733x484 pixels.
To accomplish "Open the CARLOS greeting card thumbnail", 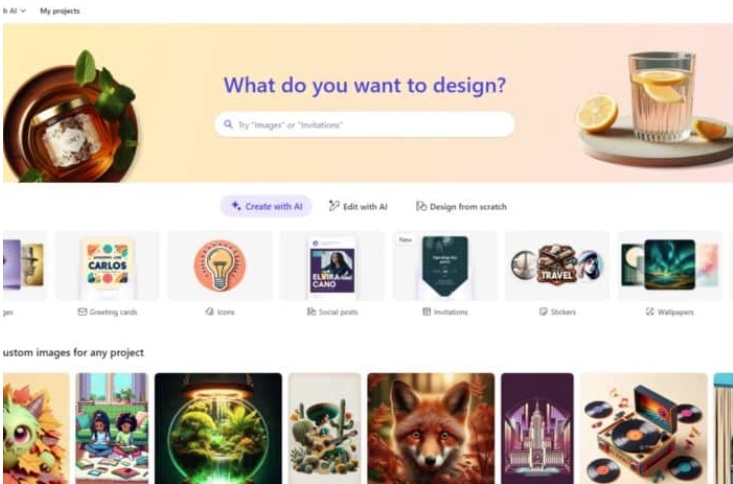I will coord(108,266).
